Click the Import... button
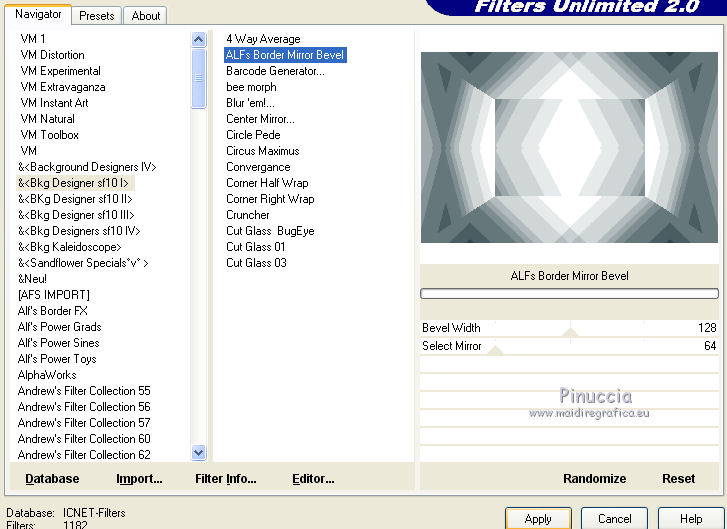727x529 pixels. pyautogui.click(x=139, y=478)
